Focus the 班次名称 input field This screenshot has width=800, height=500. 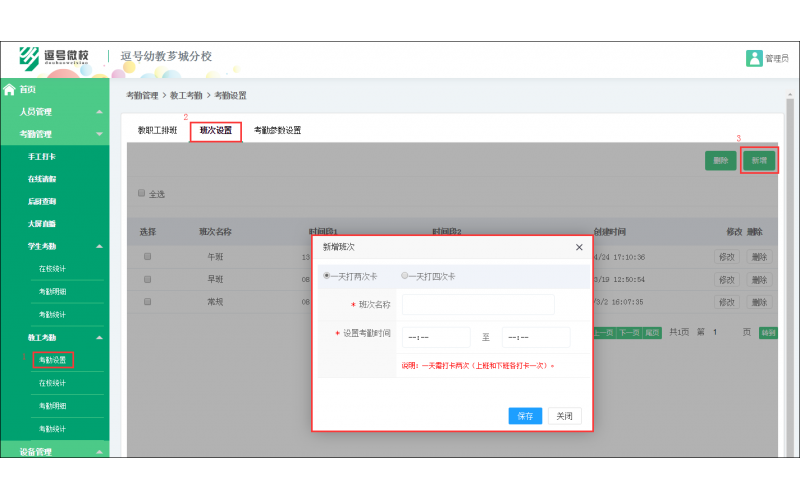pyautogui.click(x=478, y=305)
